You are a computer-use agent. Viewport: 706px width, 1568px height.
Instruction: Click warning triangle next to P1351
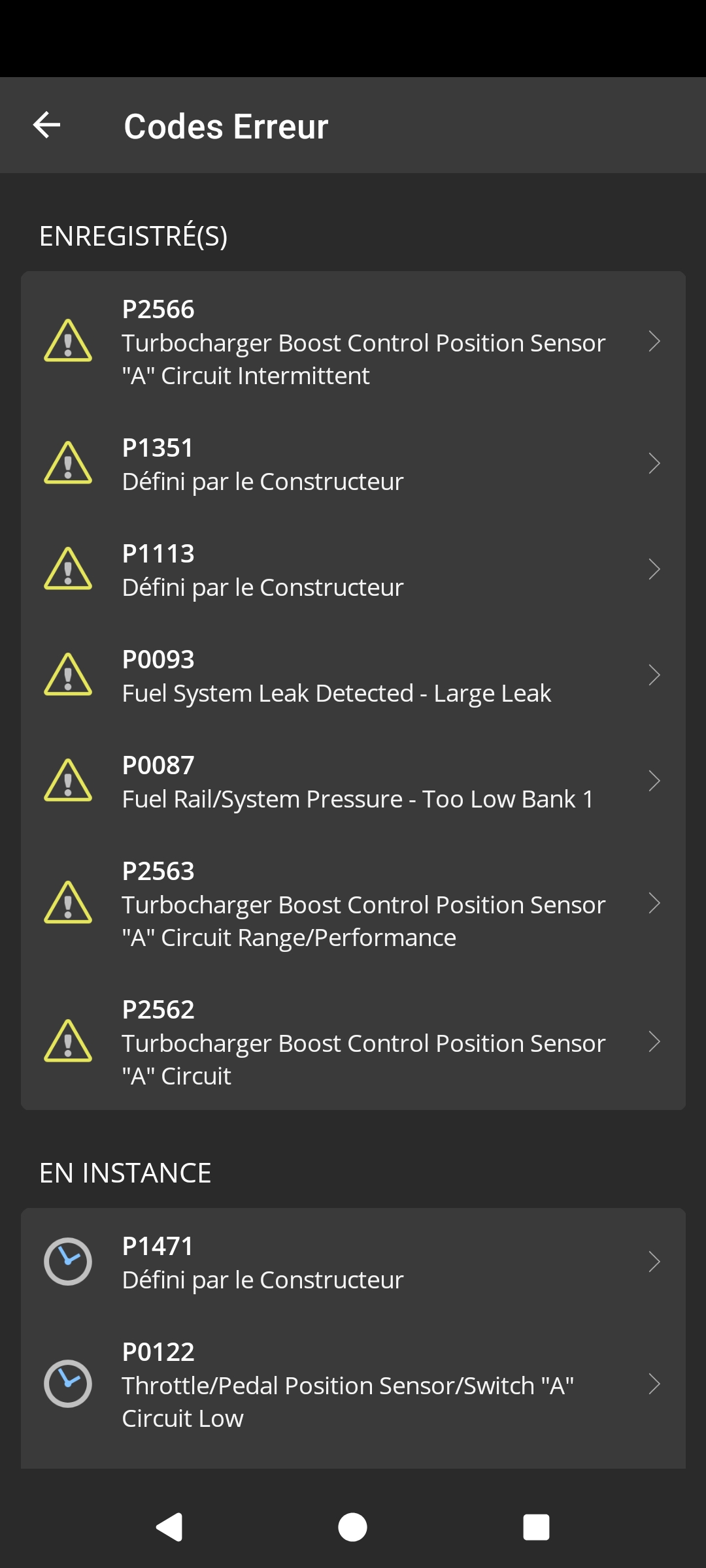click(68, 463)
